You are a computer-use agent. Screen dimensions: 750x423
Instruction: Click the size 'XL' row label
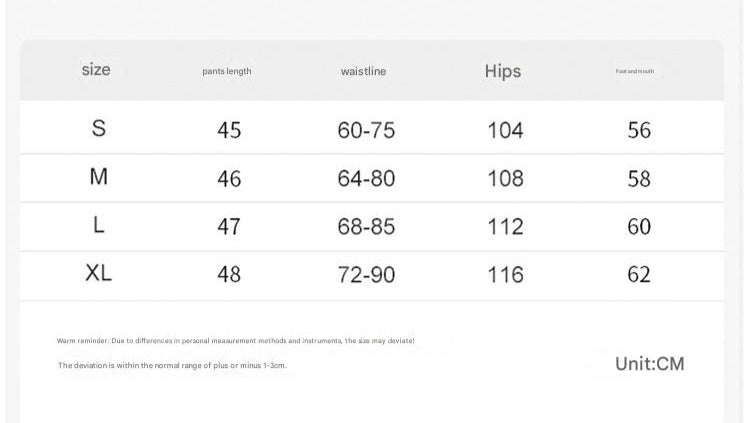[98, 274]
